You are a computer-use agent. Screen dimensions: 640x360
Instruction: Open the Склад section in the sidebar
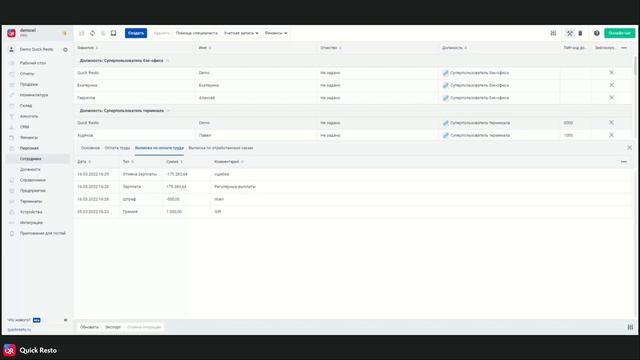(26, 106)
